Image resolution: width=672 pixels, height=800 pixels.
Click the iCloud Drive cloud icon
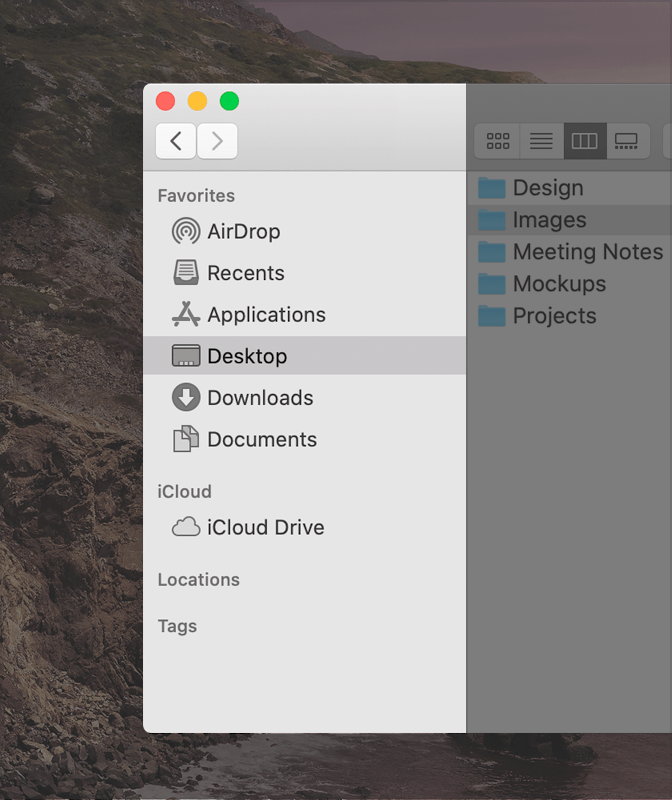(x=186, y=527)
